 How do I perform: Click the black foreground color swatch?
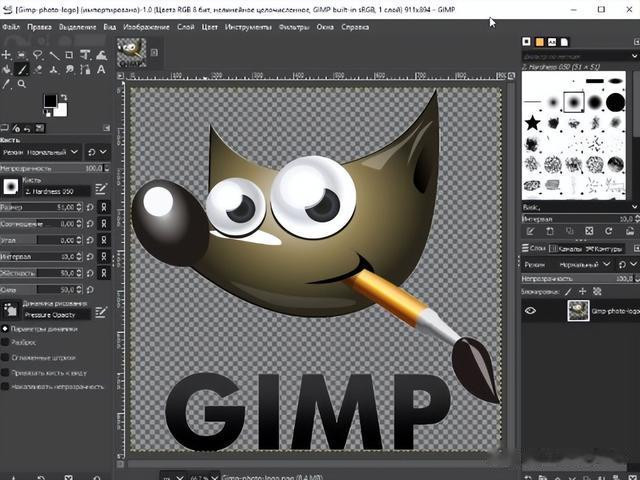click(50, 101)
